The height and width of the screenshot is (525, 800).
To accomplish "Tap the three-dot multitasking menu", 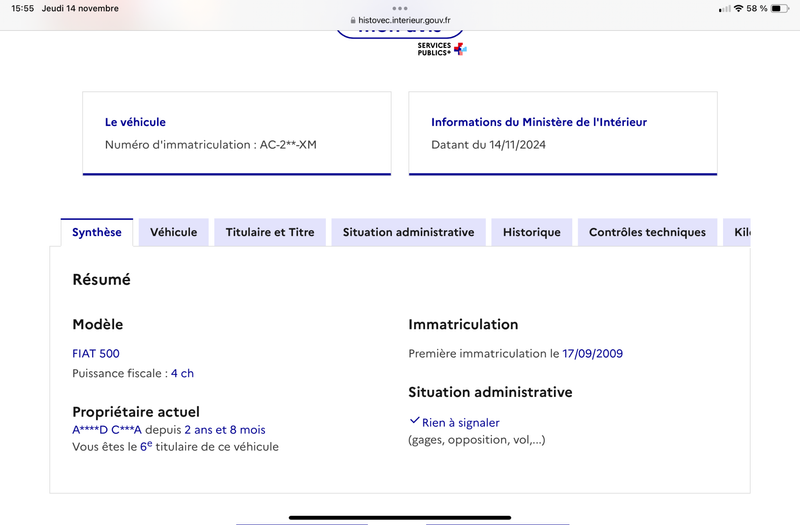I will pyautogui.click(x=400, y=8).
